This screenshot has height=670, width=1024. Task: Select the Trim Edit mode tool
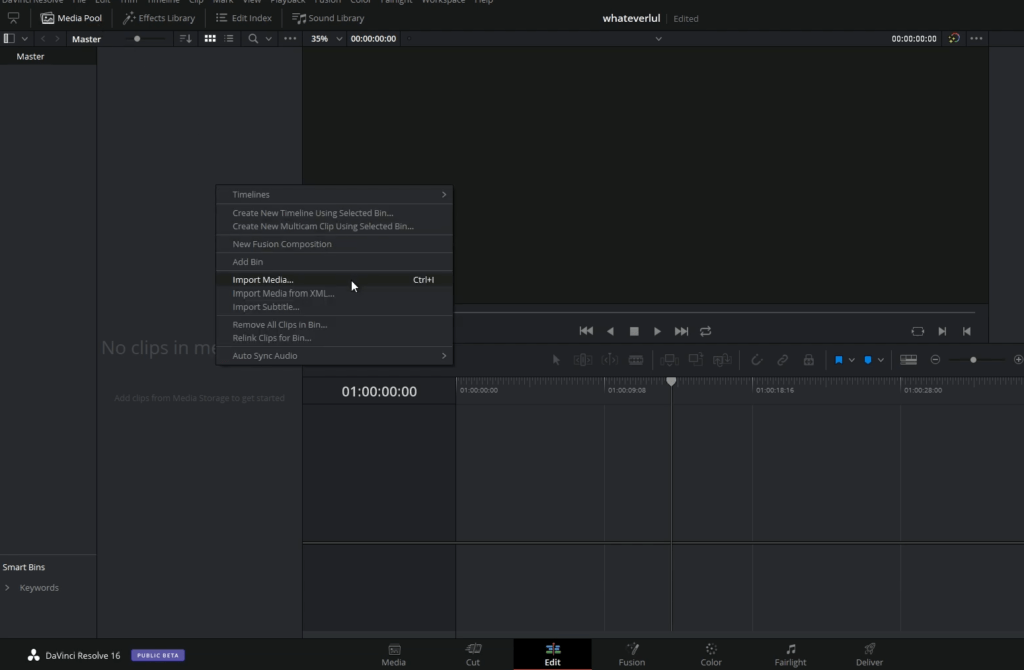pyautogui.click(x=583, y=360)
